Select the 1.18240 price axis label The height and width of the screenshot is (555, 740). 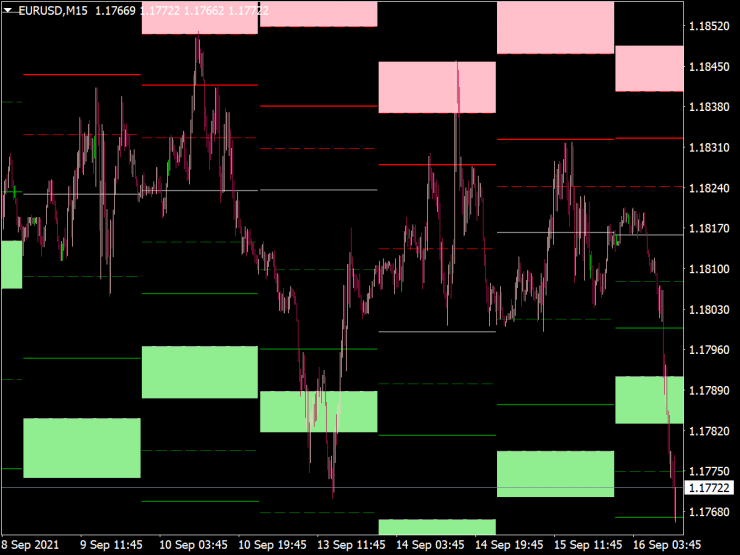coord(708,188)
